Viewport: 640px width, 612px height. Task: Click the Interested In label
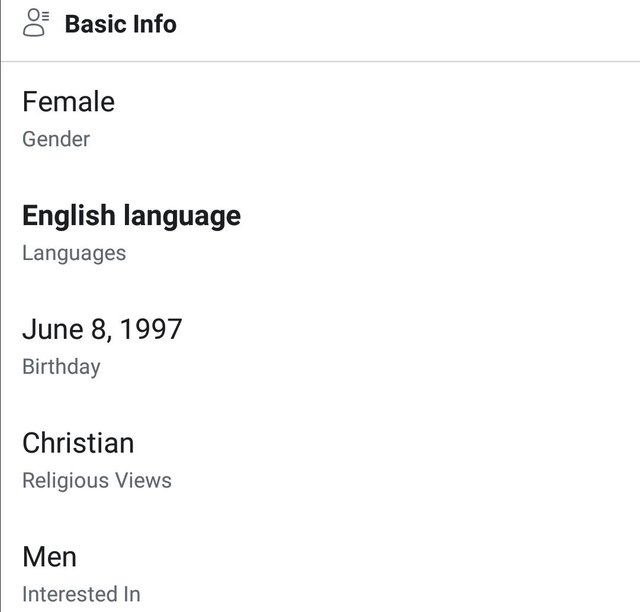coord(81,594)
